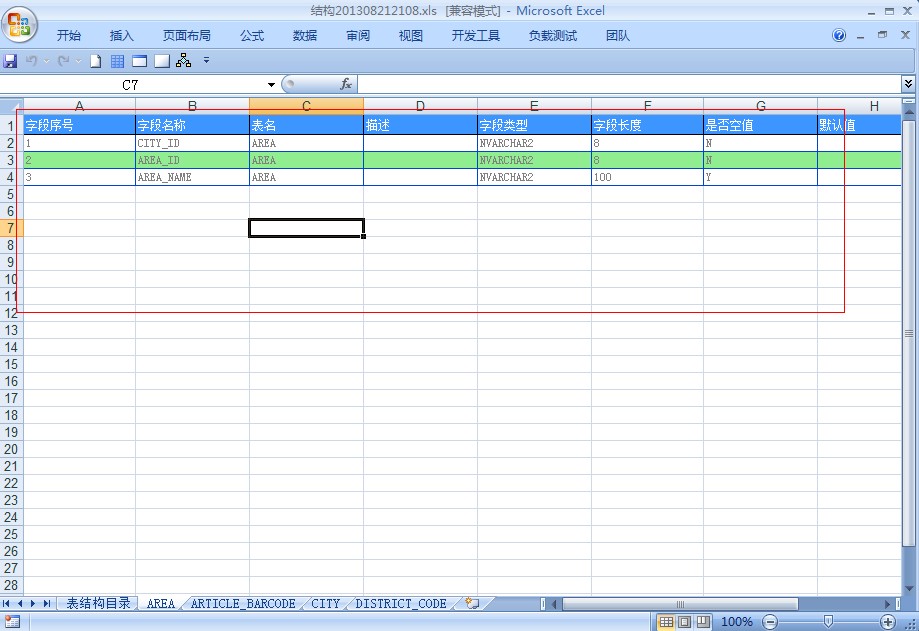
Task: Expand the undo history dropdown arrow
Action: [x=46, y=61]
